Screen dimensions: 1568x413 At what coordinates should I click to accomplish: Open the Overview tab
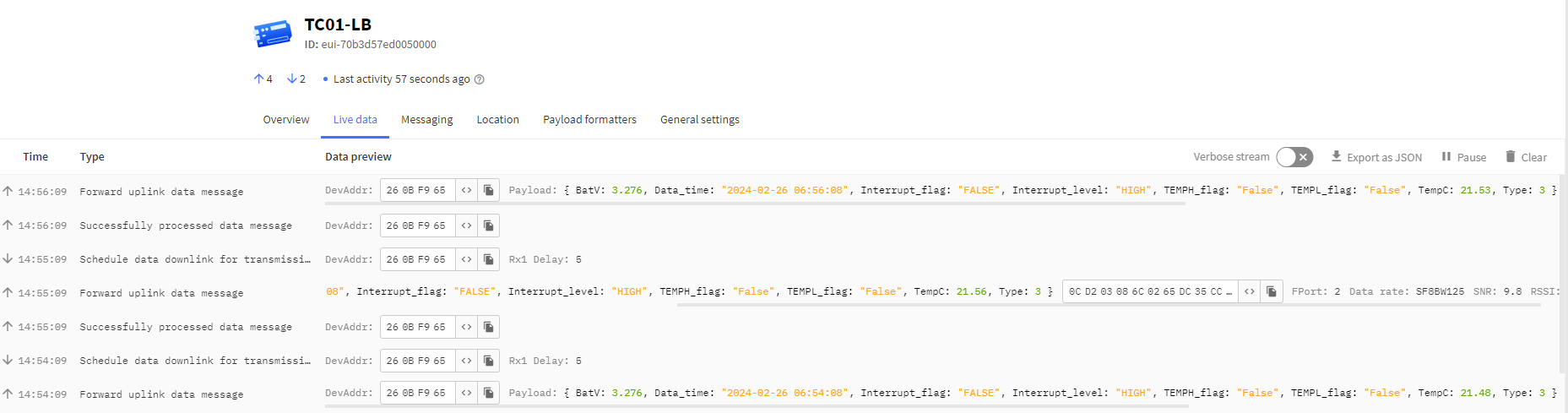click(x=286, y=120)
